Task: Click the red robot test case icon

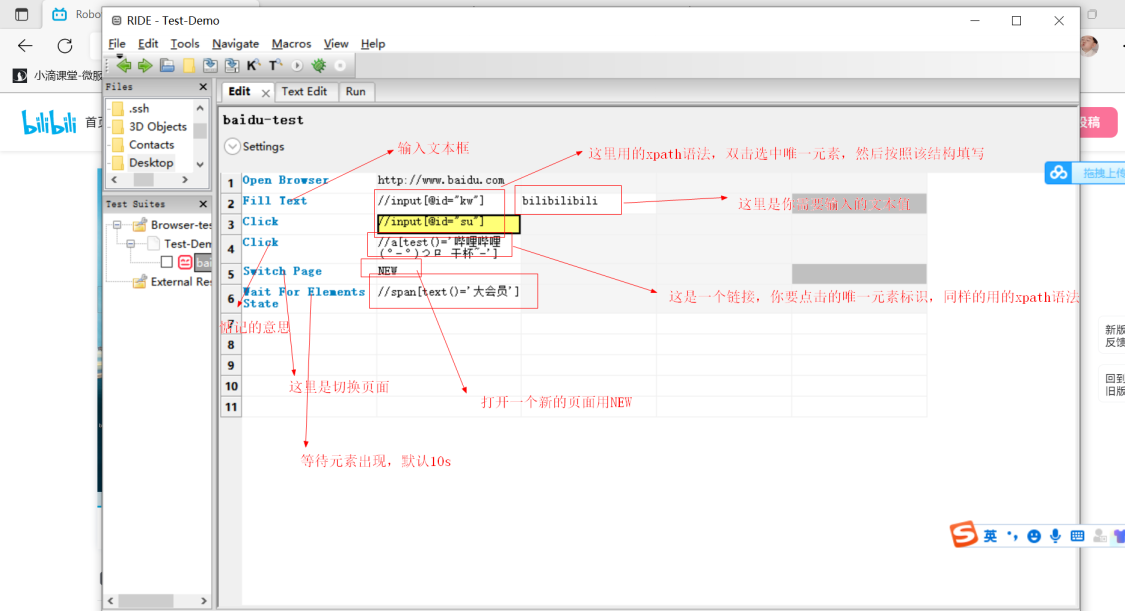Action: [185, 262]
